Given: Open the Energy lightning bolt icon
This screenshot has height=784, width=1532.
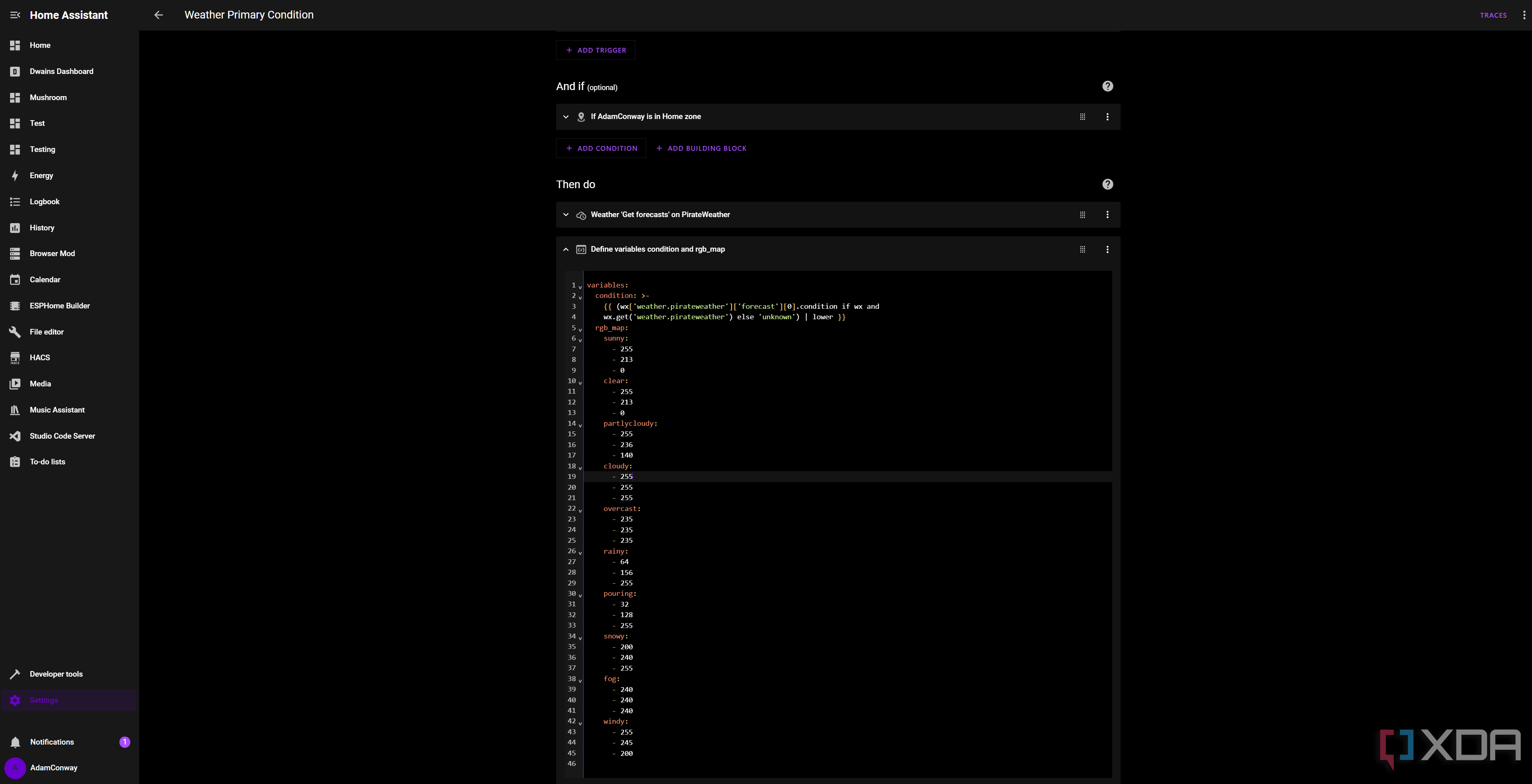Looking at the screenshot, I should coord(15,175).
